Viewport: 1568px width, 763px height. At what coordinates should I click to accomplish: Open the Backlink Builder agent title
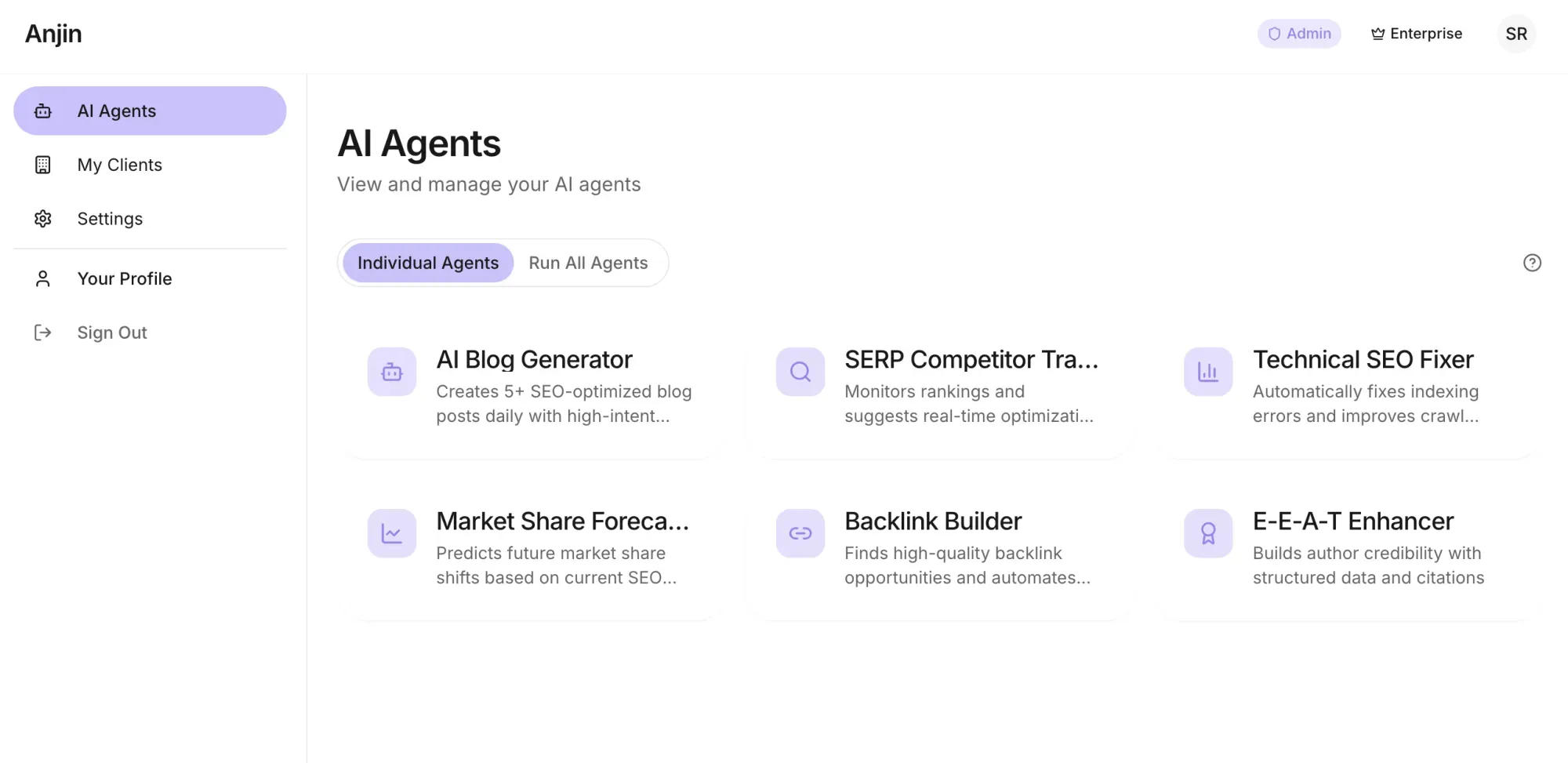tap(933, 521)
